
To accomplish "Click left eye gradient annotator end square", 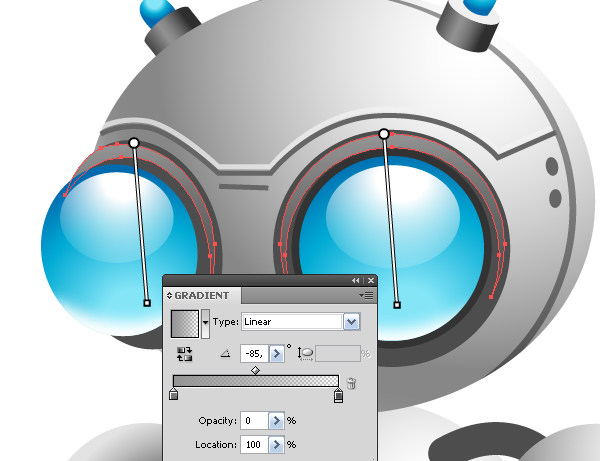I will (x=147, y=303).
